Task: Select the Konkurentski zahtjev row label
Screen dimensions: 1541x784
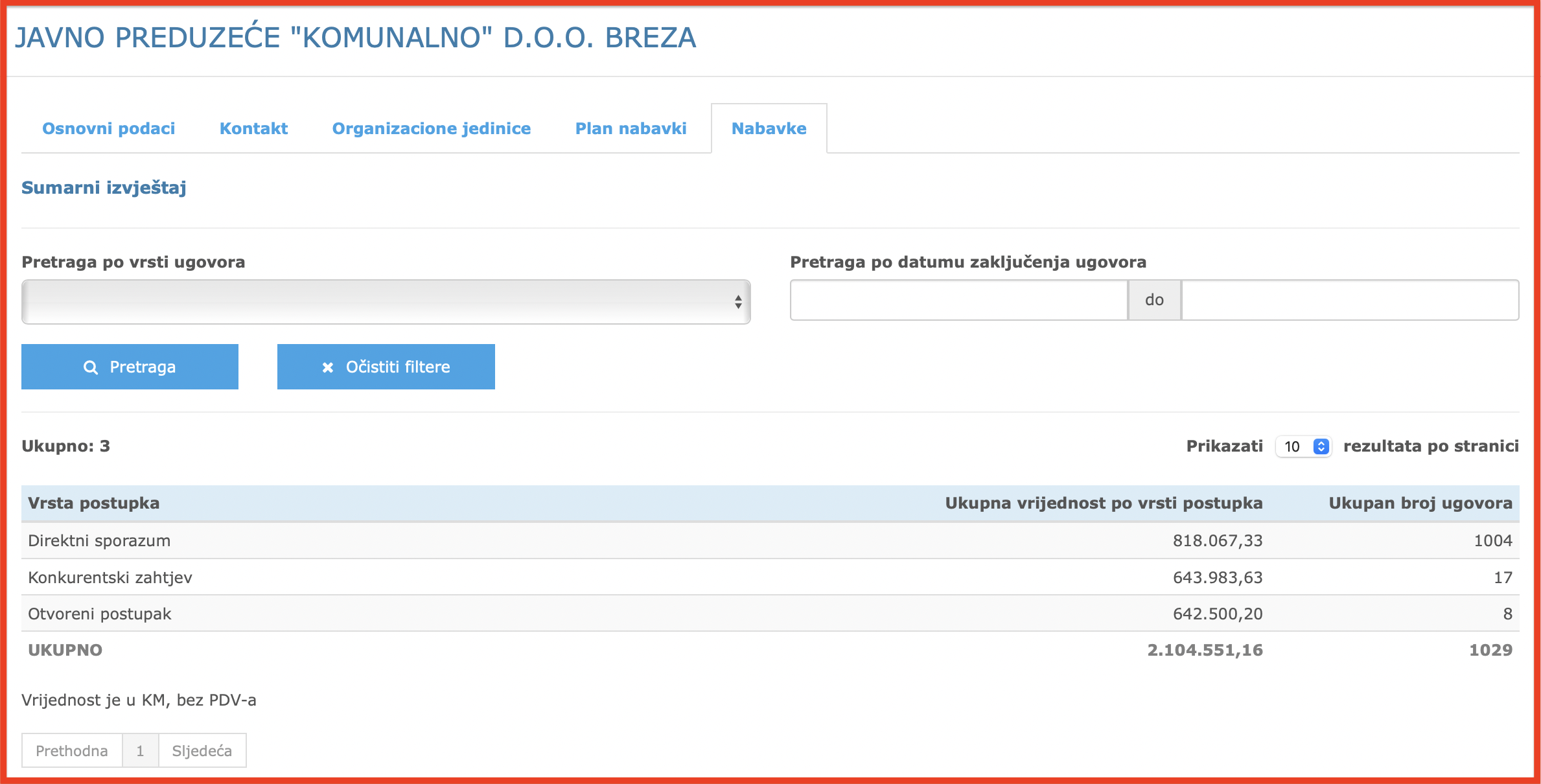Action: click(x=110, y=577)
